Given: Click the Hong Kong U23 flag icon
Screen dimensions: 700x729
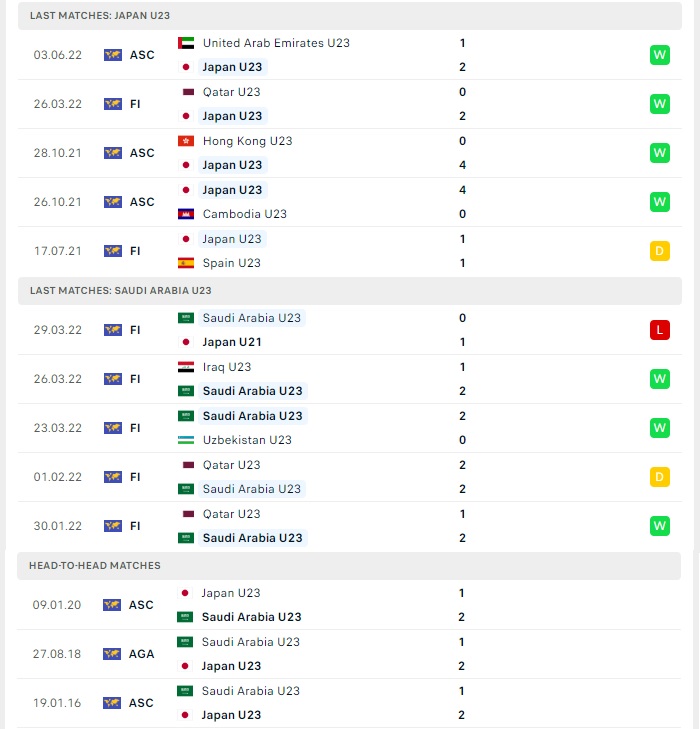Looking at the screenshot, I should coord(186,141).
